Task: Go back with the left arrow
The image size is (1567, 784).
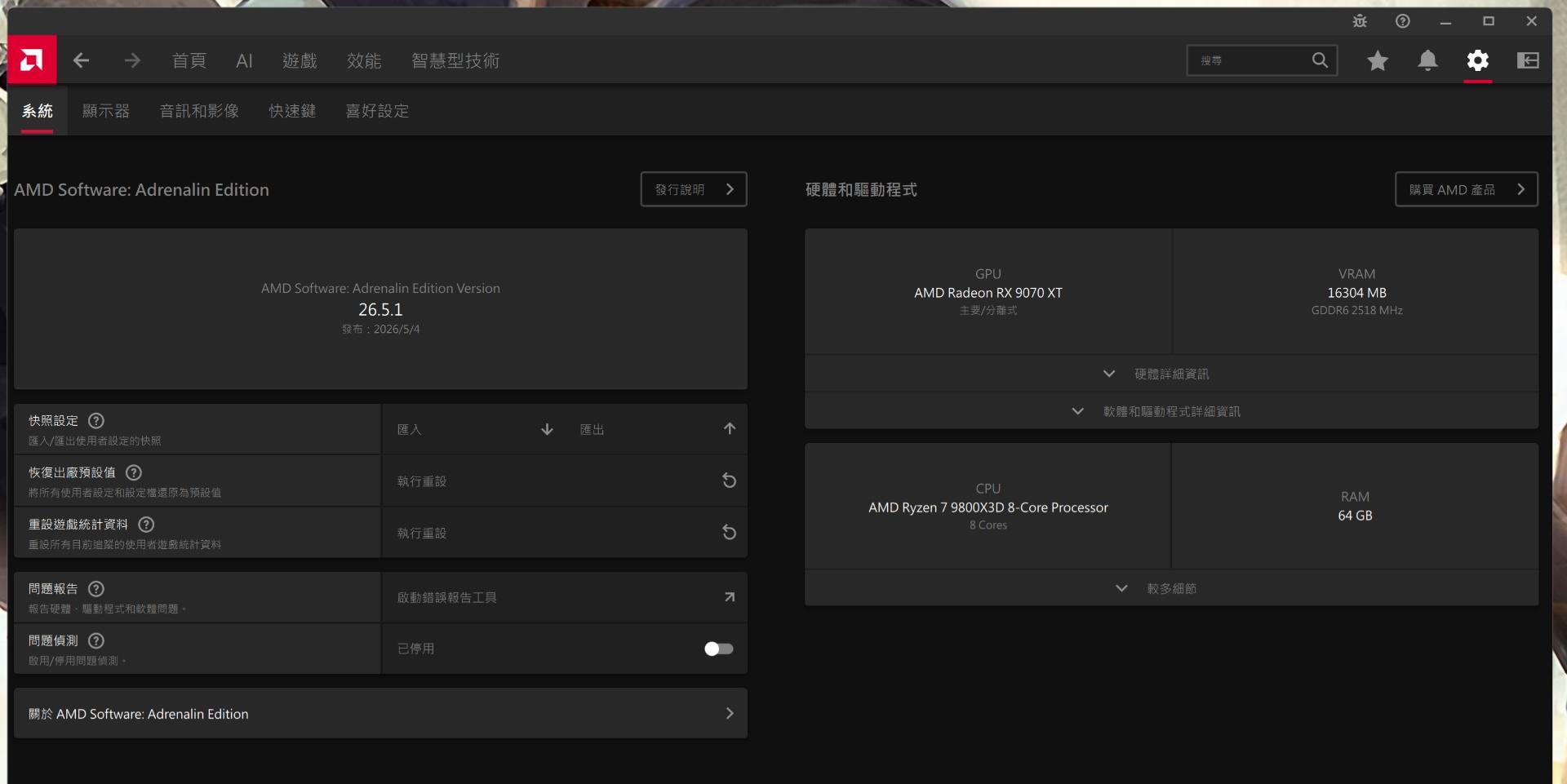Action: 81,60
